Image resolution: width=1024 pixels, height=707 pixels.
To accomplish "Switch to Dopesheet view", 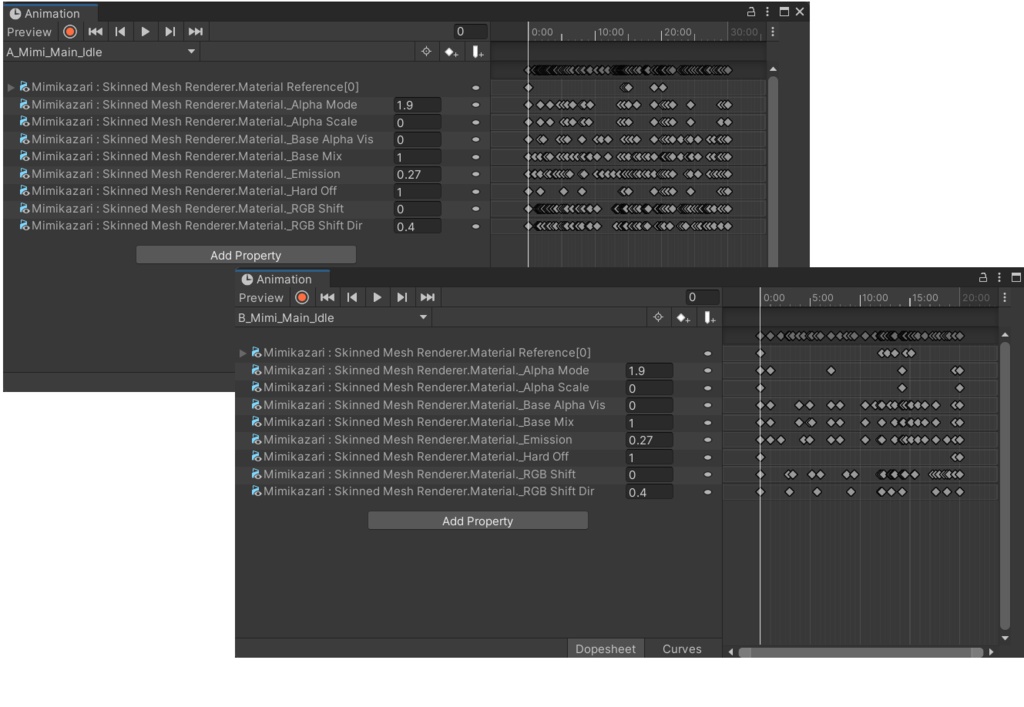I will [605, 649].
